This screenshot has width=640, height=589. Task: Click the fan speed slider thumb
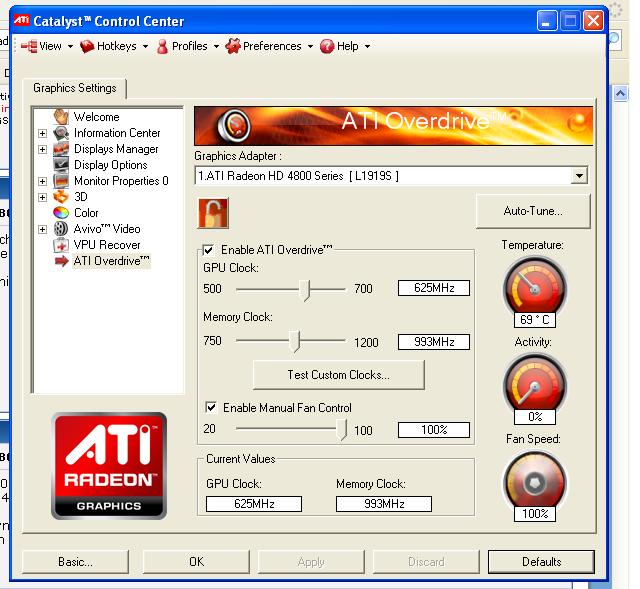point(342,429)
